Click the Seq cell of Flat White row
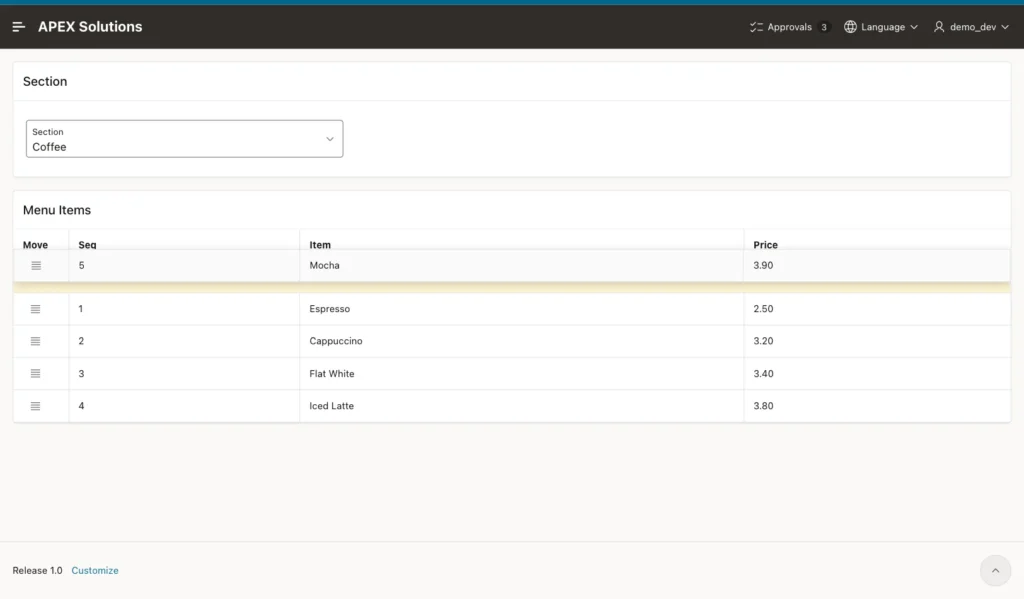The width and height of the screenshot is (1024, 599). tap(184, 374)
